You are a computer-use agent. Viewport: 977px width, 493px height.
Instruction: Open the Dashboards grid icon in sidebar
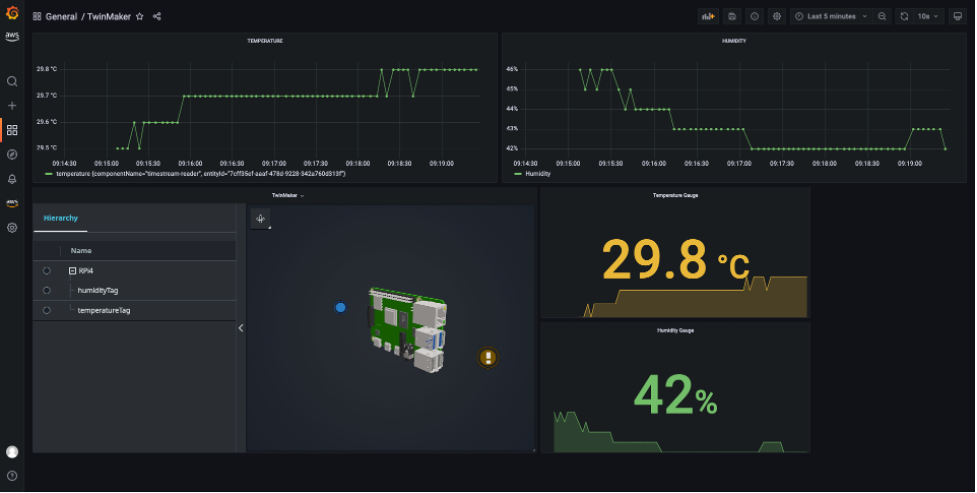point(12,130)
